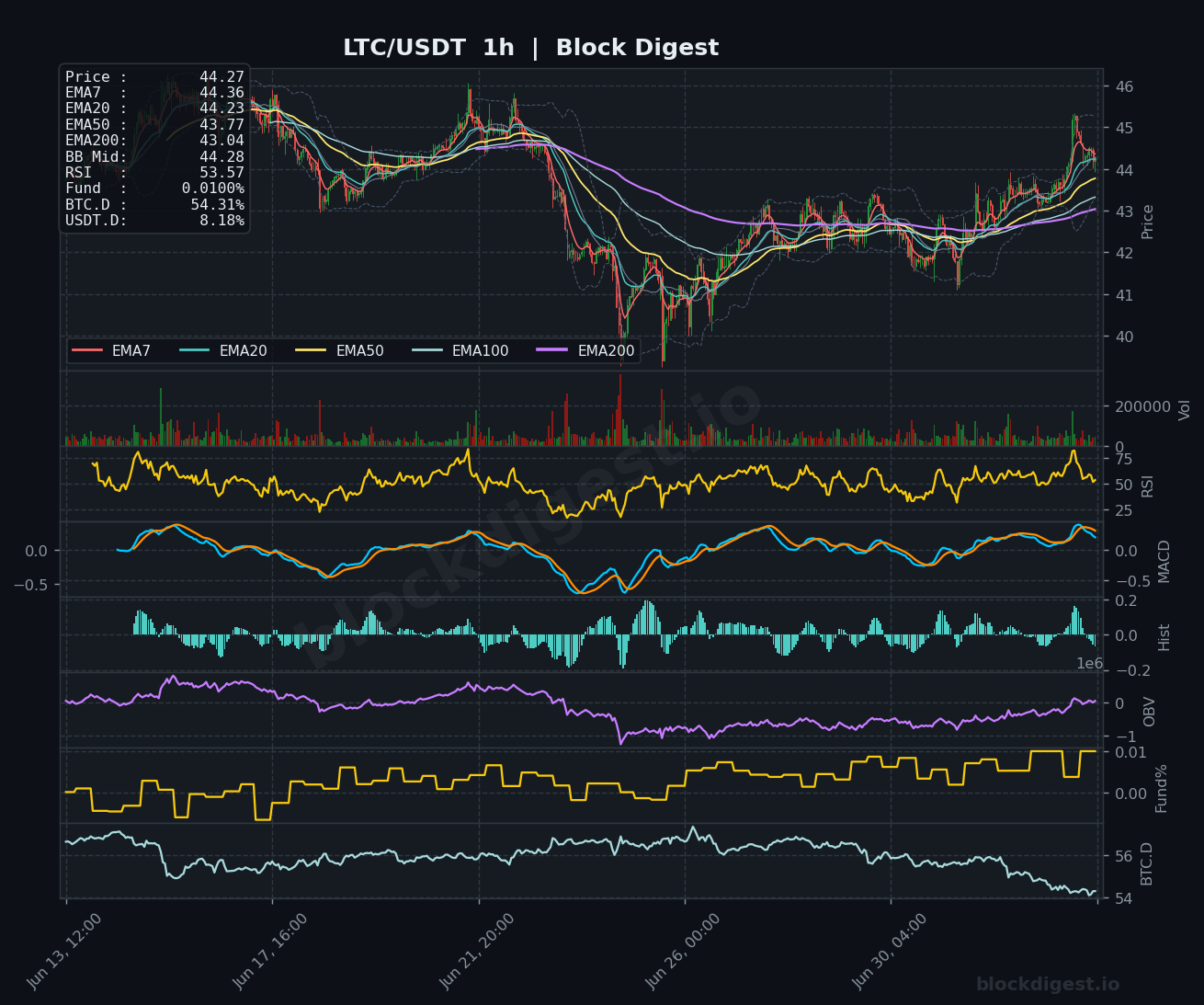
Task: Select the EMA100 legend entry
Action: [460, 350]
